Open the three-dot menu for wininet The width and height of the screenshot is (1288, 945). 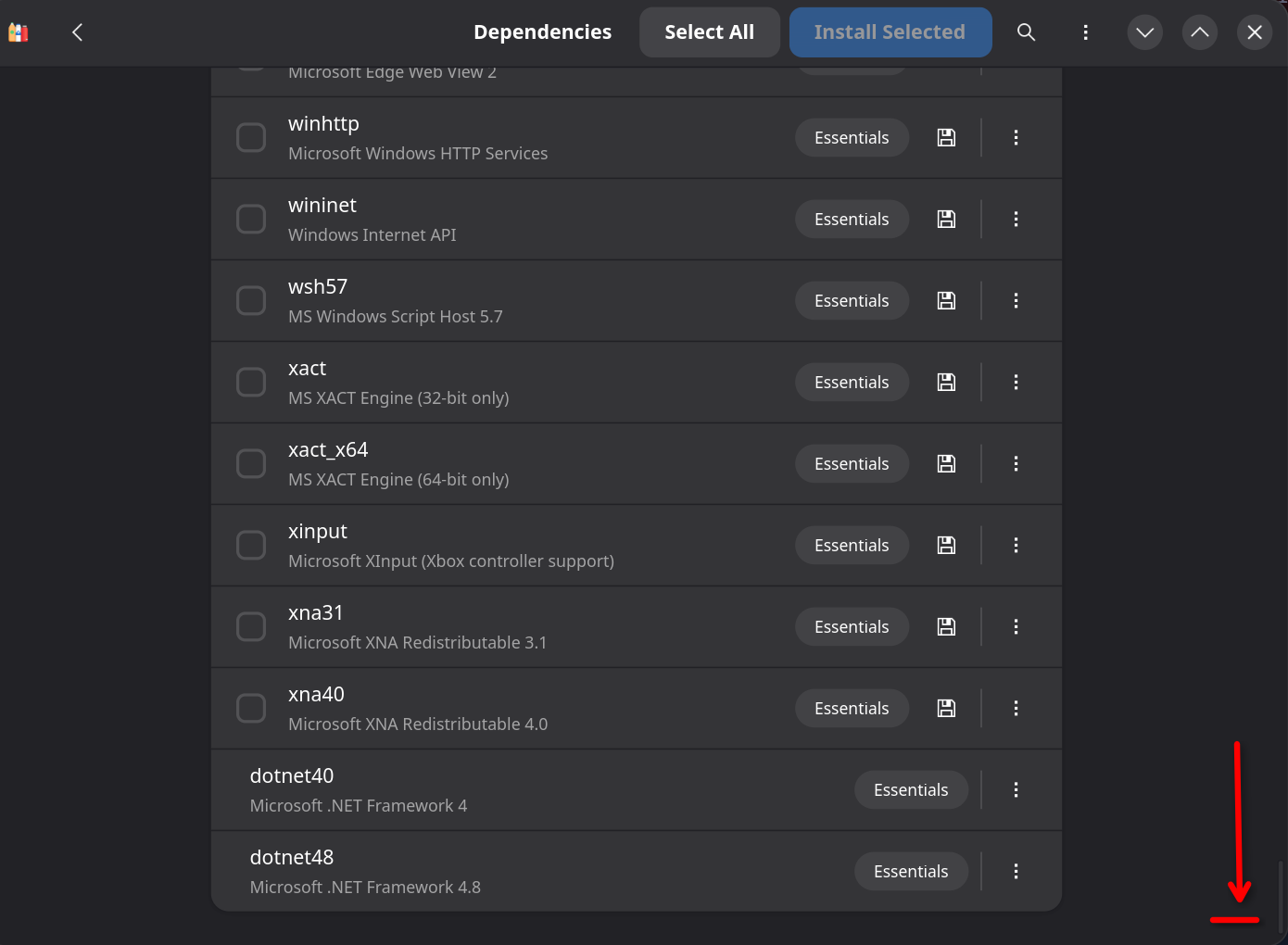tap(1017, 220)
